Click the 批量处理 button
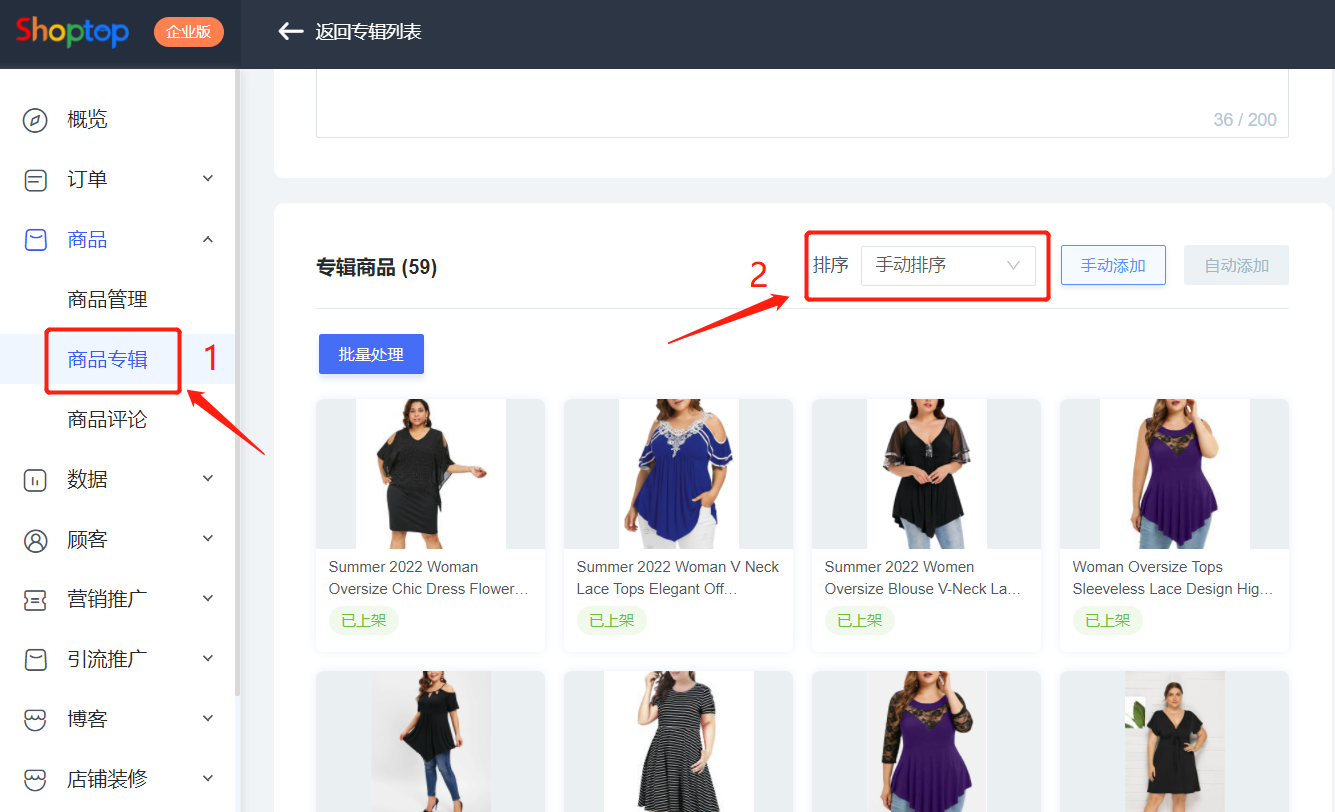This screenshot has width=1335, height=812. coord(371,354)
